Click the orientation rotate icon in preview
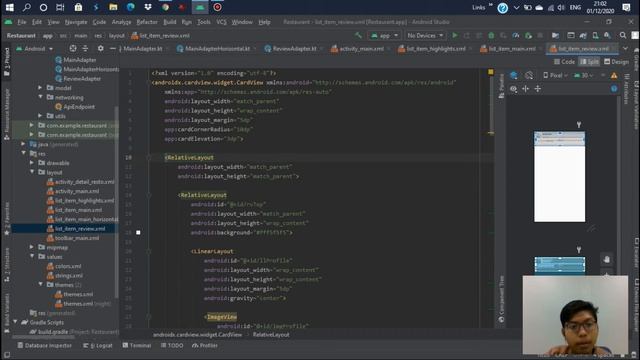The width and height of the screenshot is (640, 360). [x=529, y=75]
